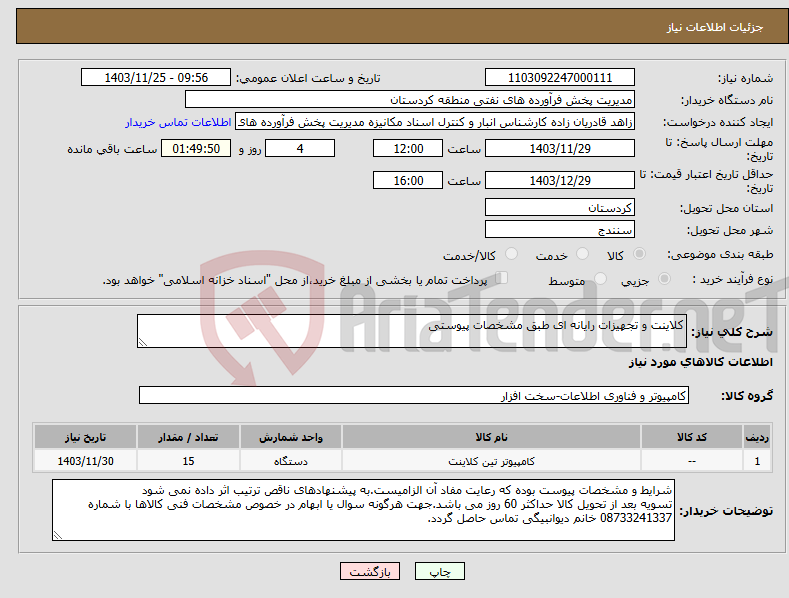This screenshot has height=598, width=789.
Task: Click the شماره نیاز field 1103092247000111
Action: (560, 78)
